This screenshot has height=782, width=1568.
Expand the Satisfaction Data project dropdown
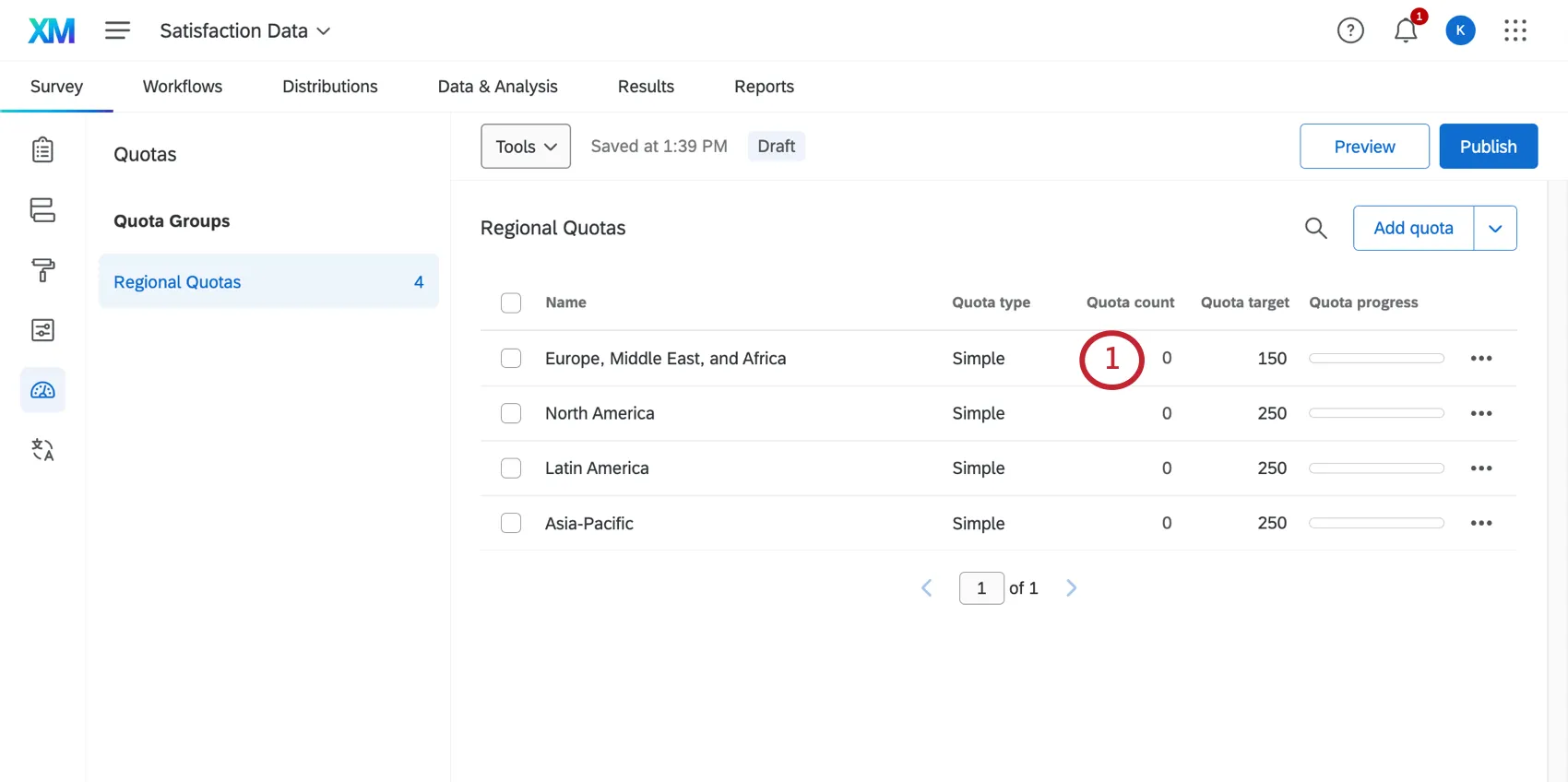point(245,30)
